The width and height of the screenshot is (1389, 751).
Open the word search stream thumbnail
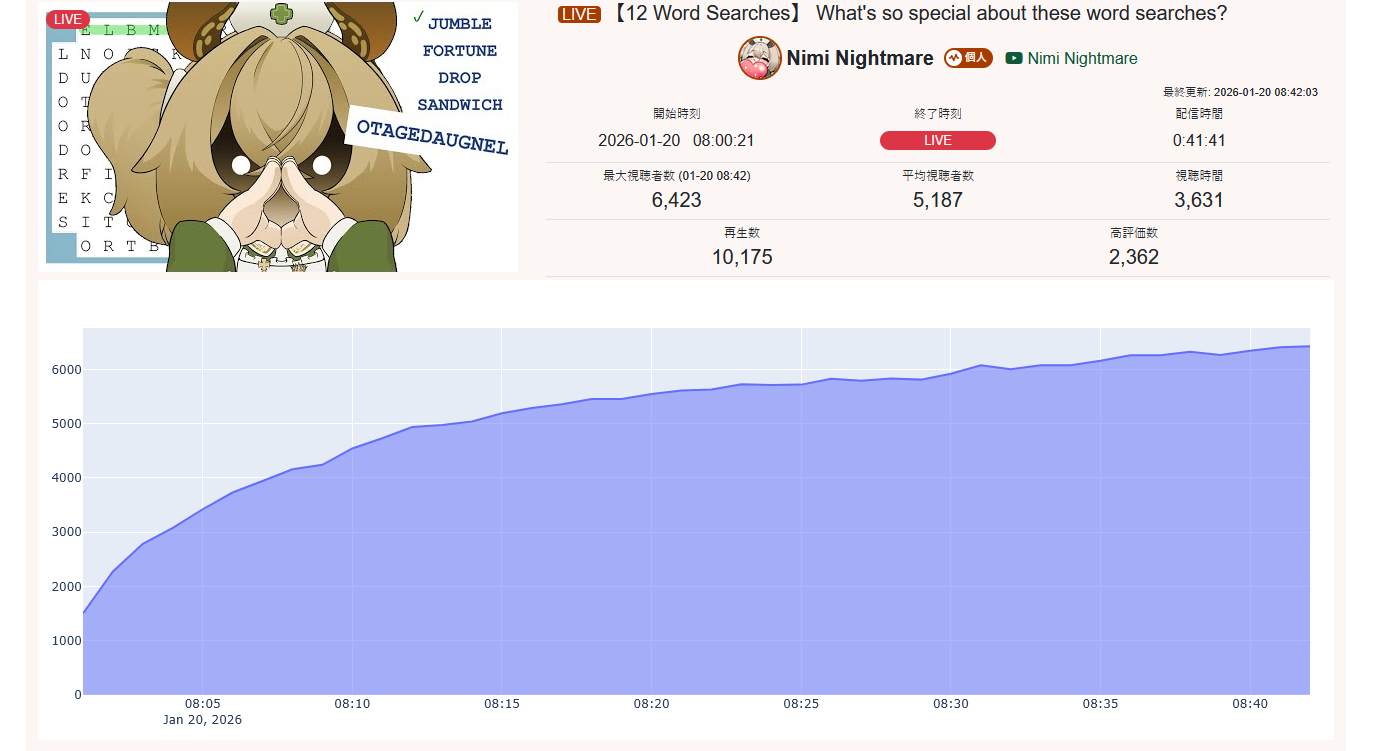[x=278, y=137]
